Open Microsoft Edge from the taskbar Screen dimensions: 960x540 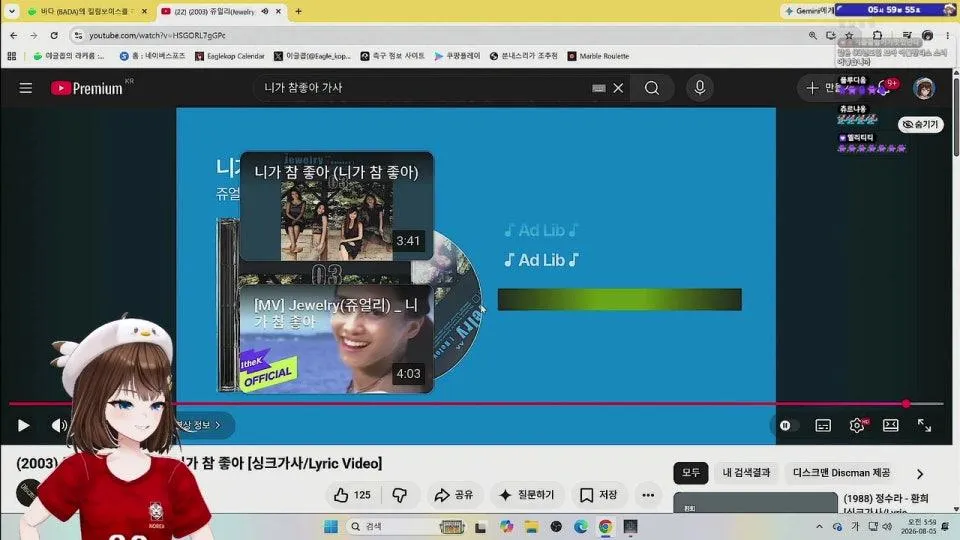[x=580, y=527]
